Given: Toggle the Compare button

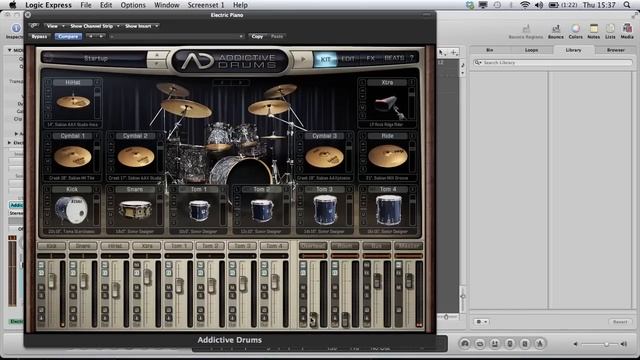Looking at the screenshot, I should (x=68, y=36).
